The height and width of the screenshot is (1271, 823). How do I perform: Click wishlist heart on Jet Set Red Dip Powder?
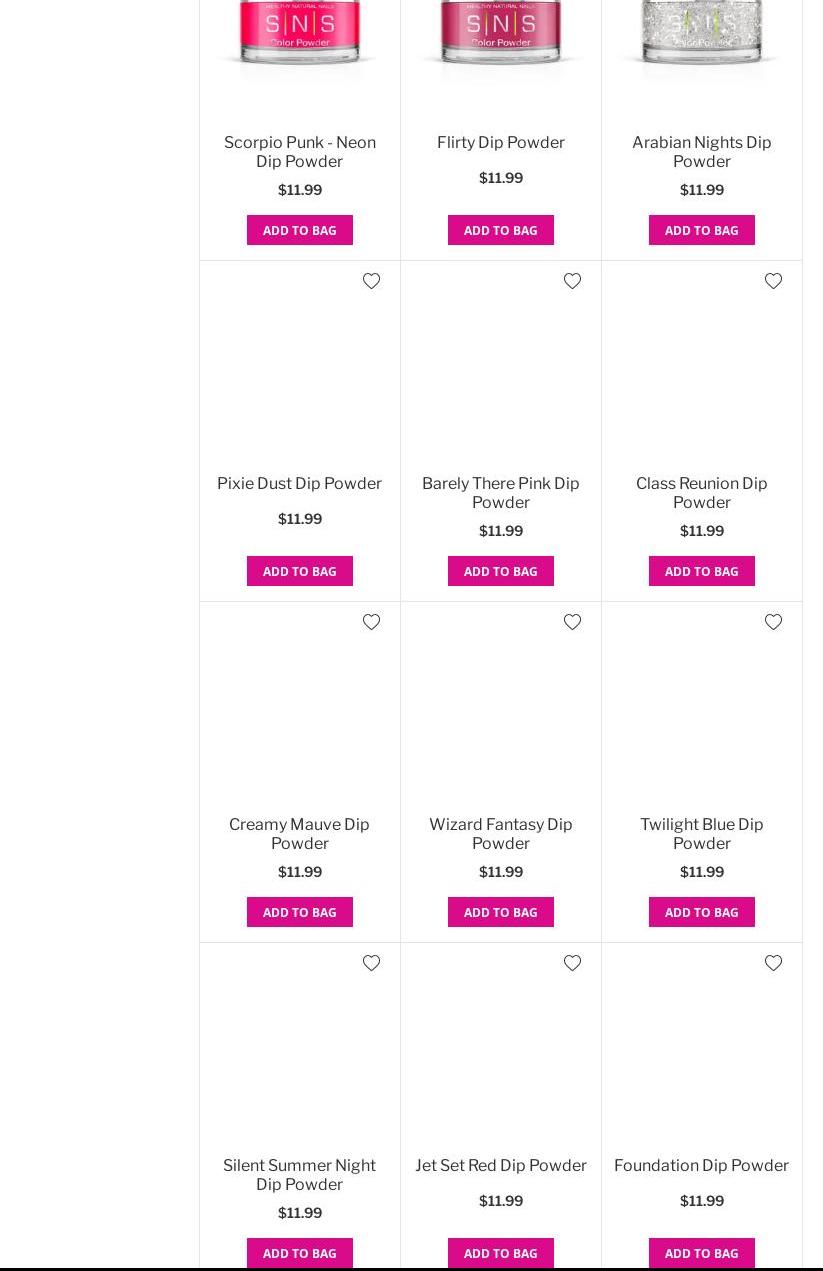click(572, 963)
